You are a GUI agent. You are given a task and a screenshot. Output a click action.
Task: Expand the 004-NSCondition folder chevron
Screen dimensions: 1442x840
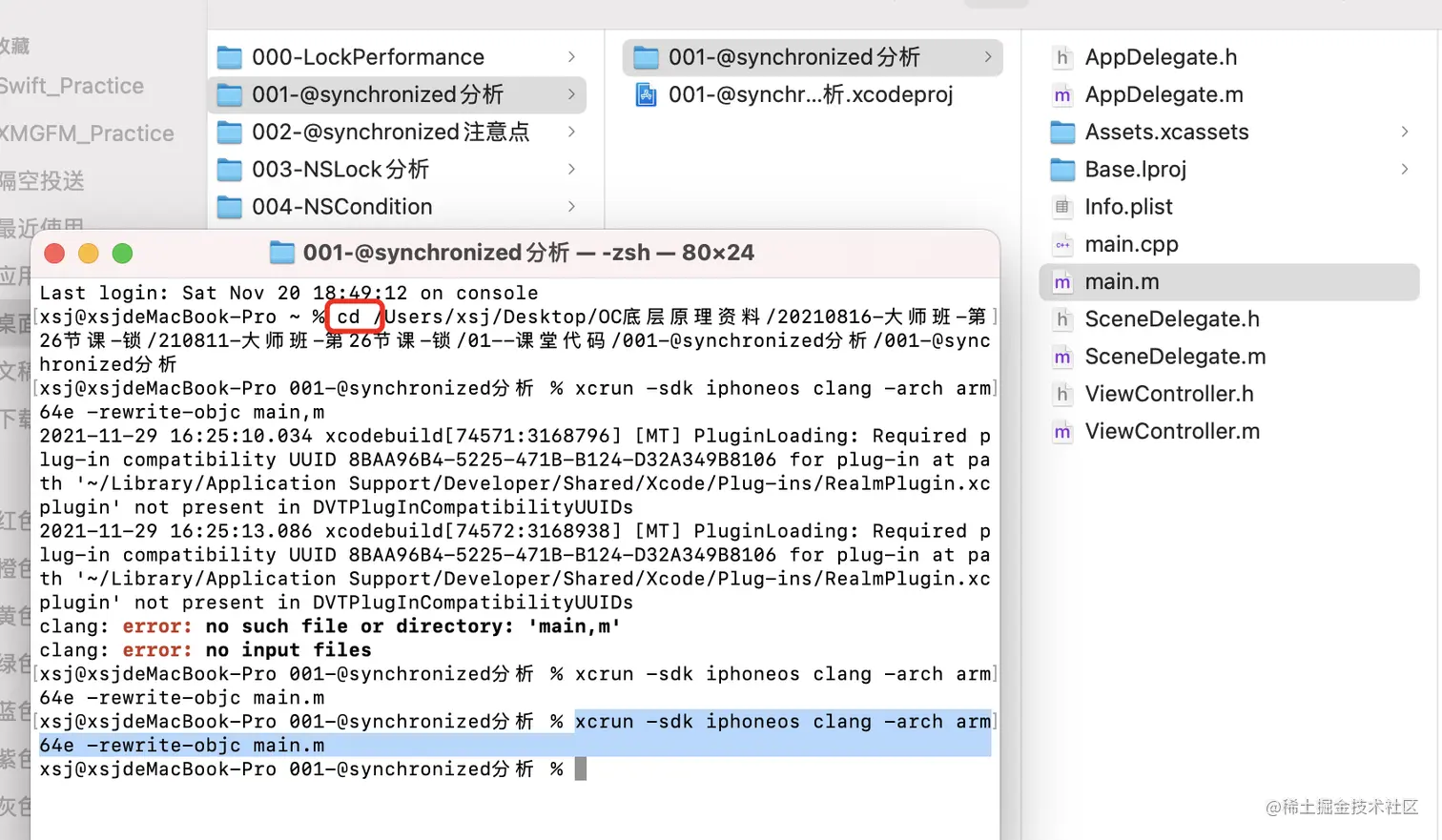click(571, 207)
